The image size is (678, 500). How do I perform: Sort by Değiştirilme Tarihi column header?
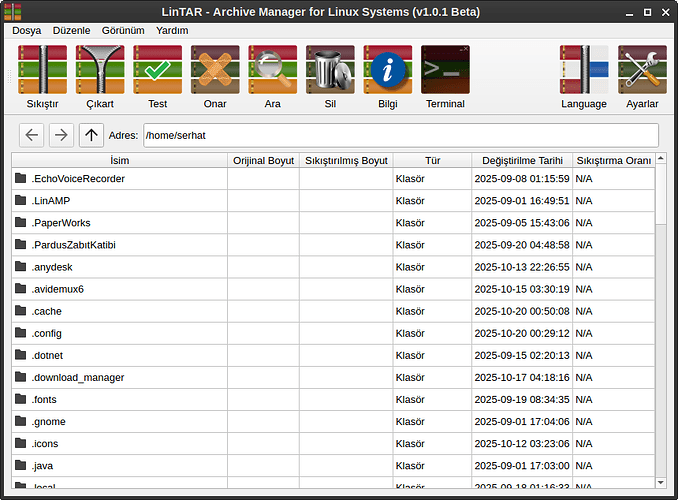(x=521, y=160)
